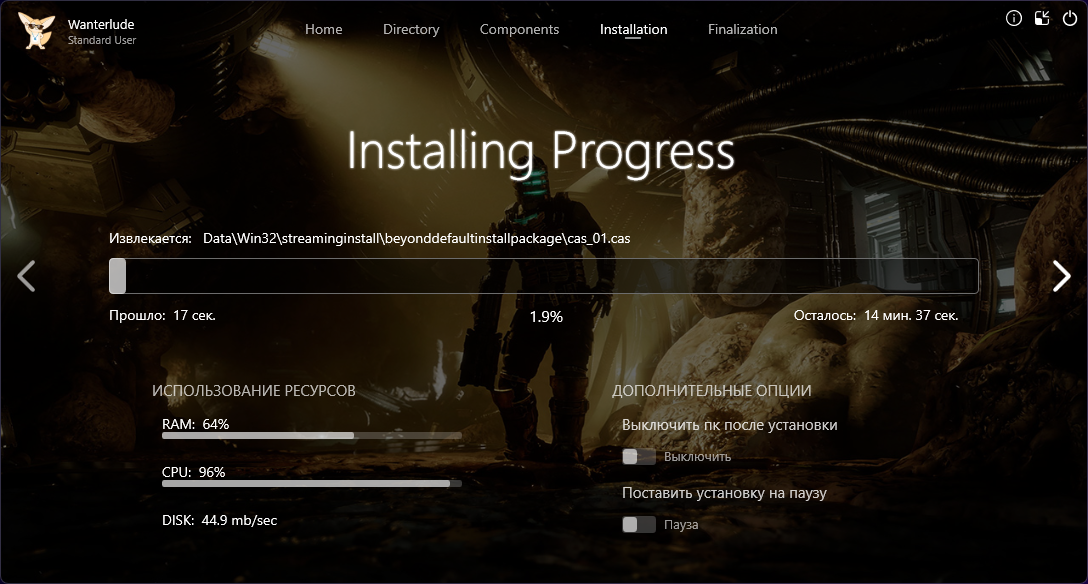Select the Components tab
The image size is (1088, 584).
click(519, 29)
